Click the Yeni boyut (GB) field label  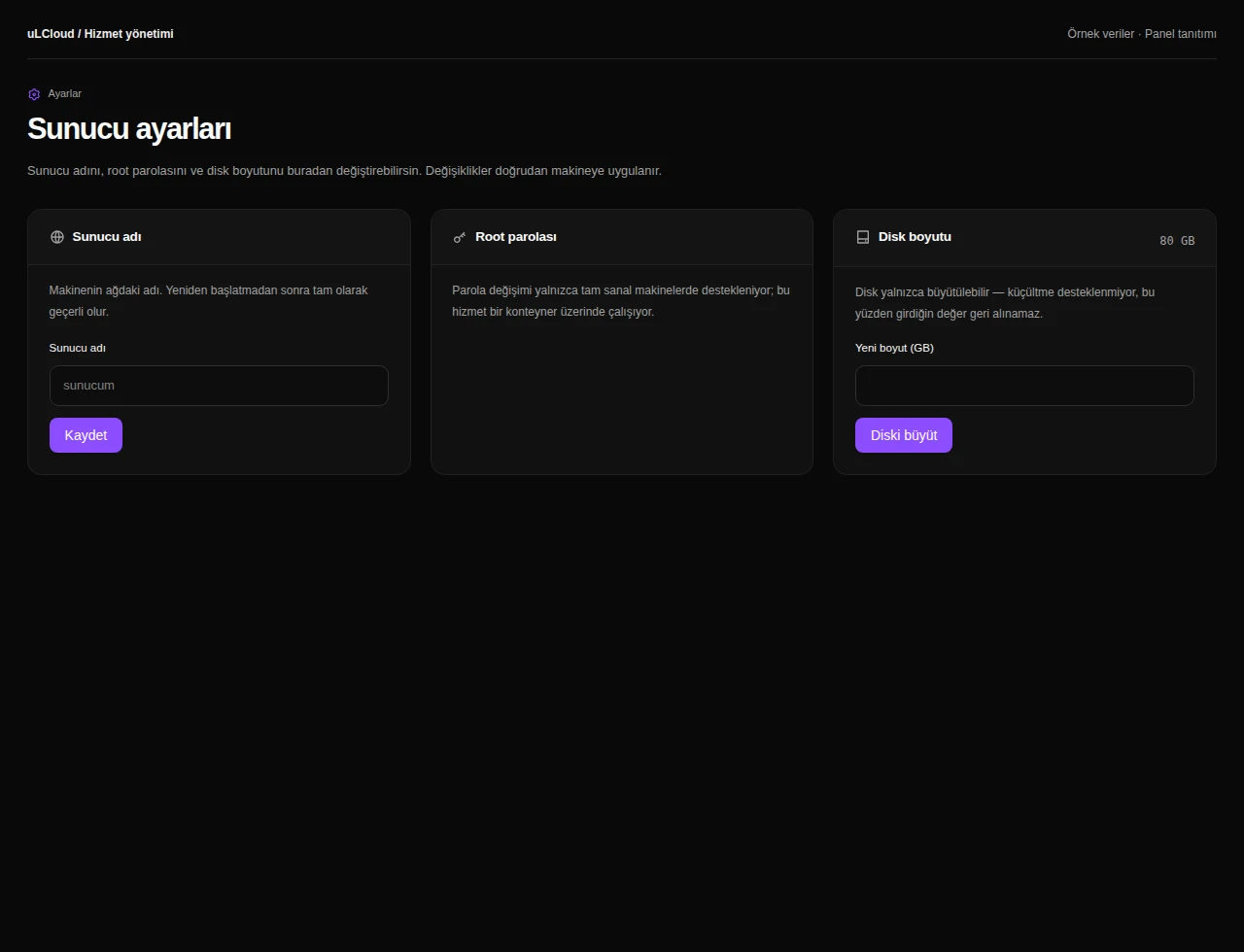click(x=894, y=348)
